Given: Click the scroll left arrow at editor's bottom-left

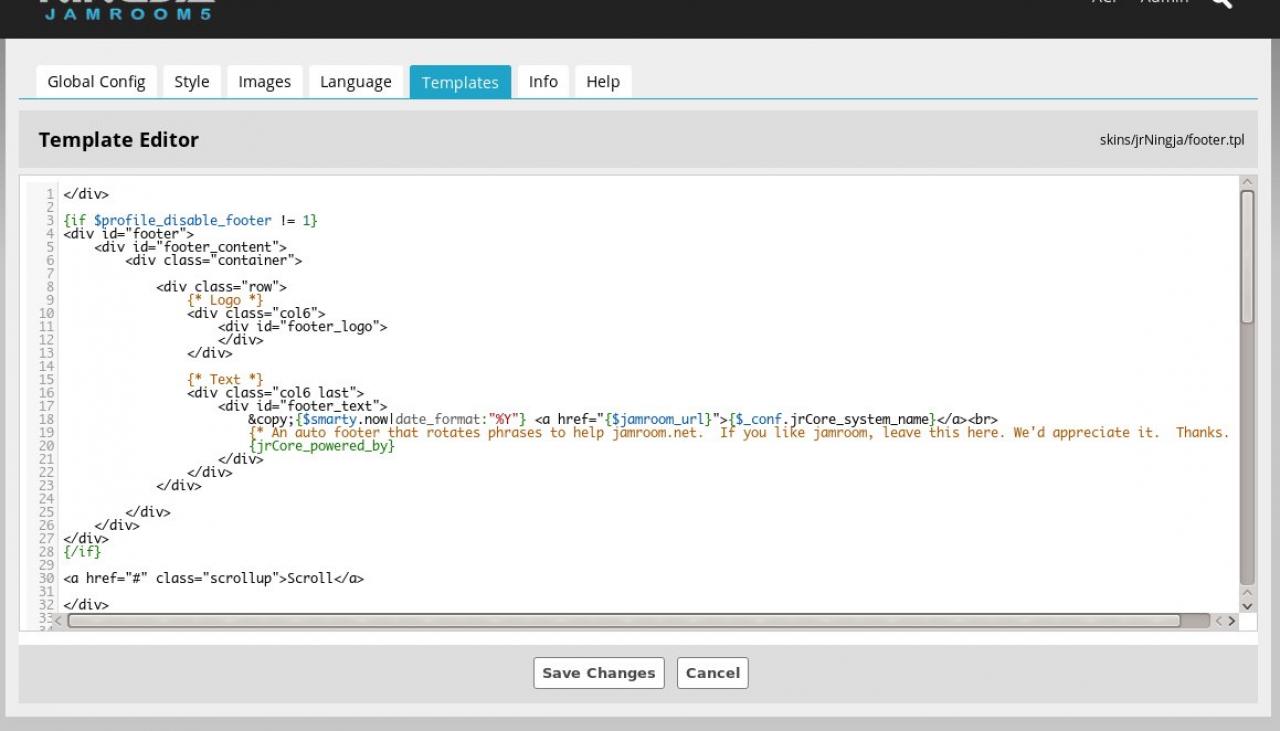Looking at the screenshot, I should 58,621.
